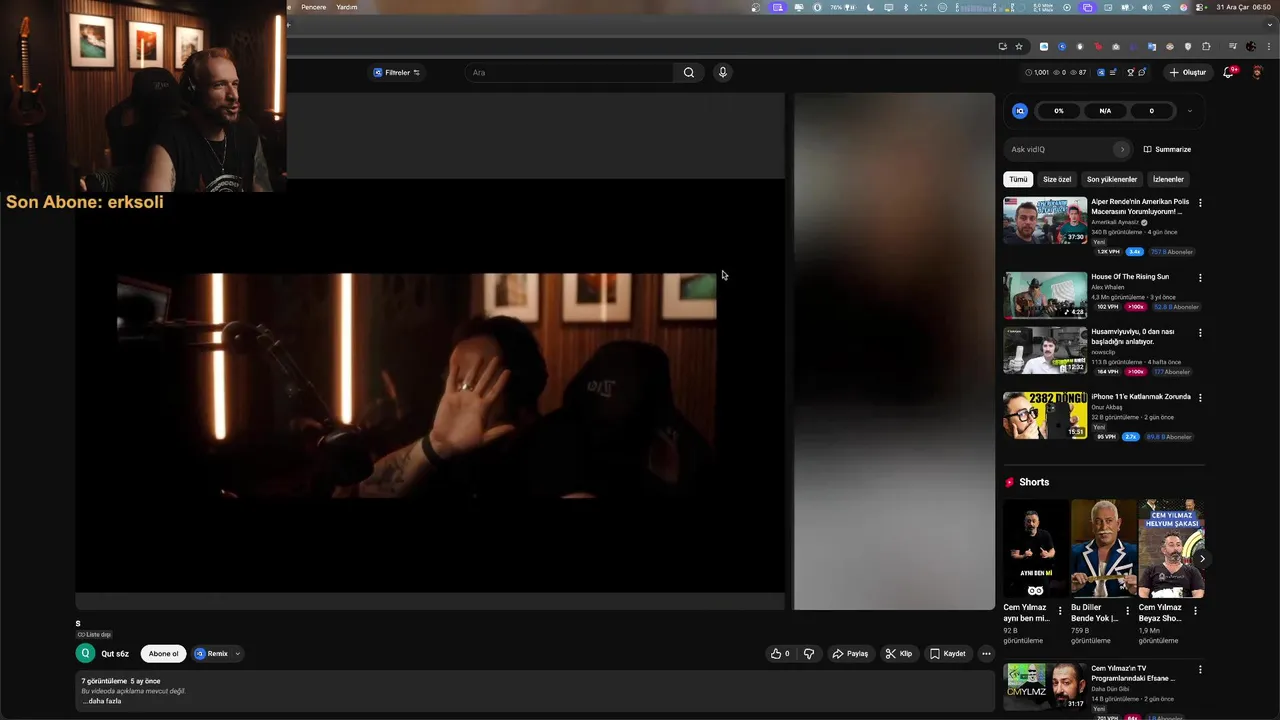The image size is (1280, 720).
Task: Open iPhone 11'e Katlanmak Zorunda video
Action: (1141, 396)
